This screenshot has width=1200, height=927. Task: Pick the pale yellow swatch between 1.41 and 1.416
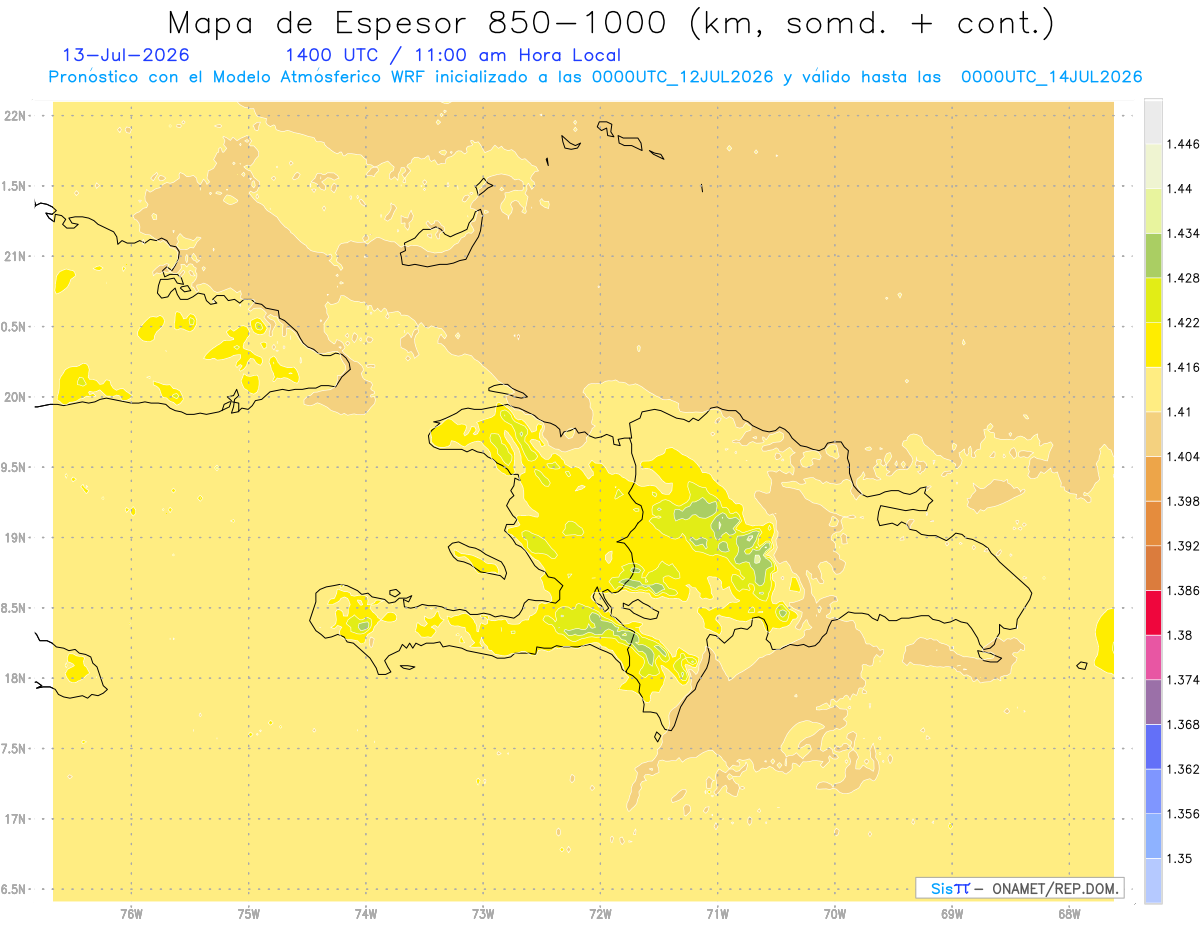click(x=1153, y=389)
